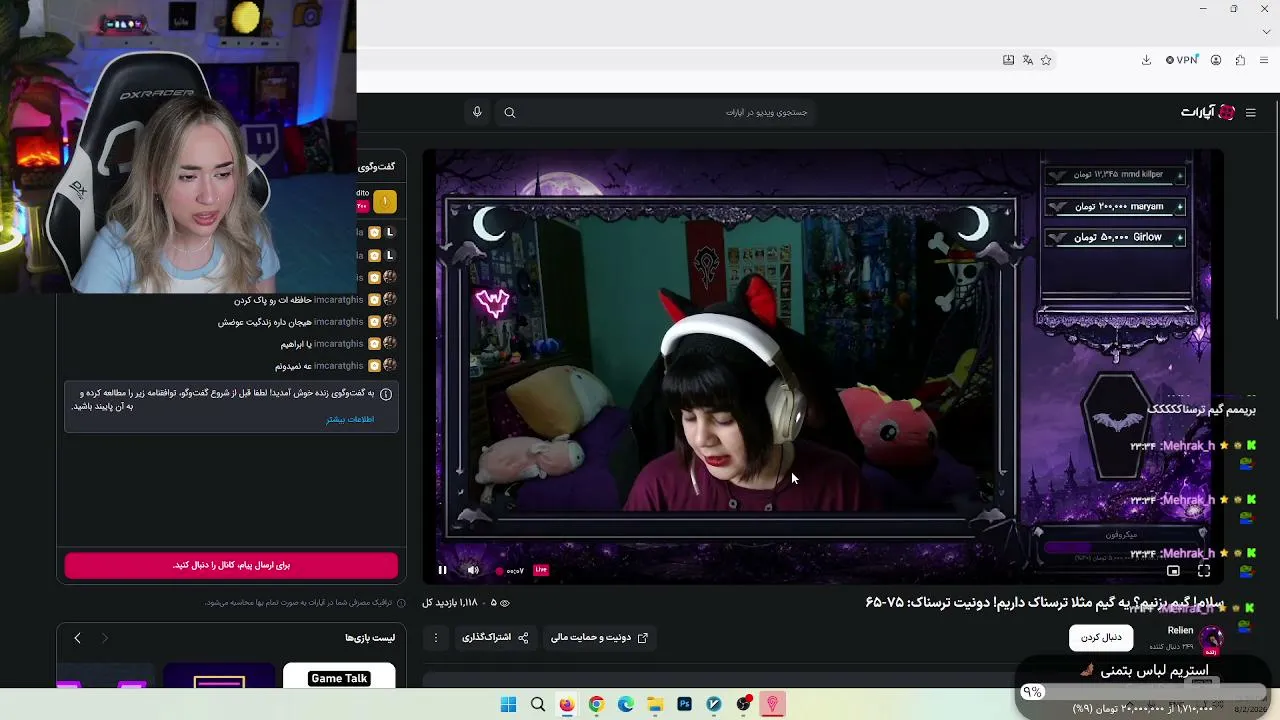The image size is (1280, 720).
Task: Open the دونیت و حمایت مالی donation link
Action: coord(600,637)
